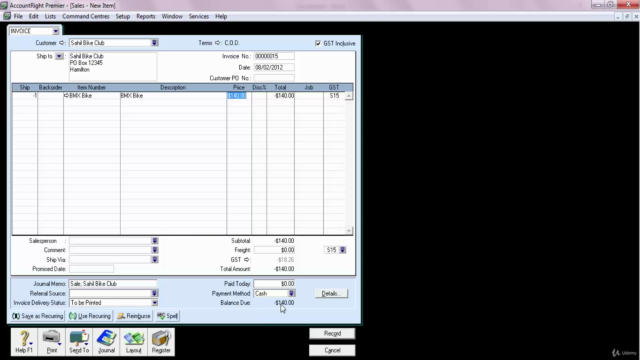This screenshot has height=360, width=640.
Task: Open the Comment dropdown
Action: [x=155, y=250]
